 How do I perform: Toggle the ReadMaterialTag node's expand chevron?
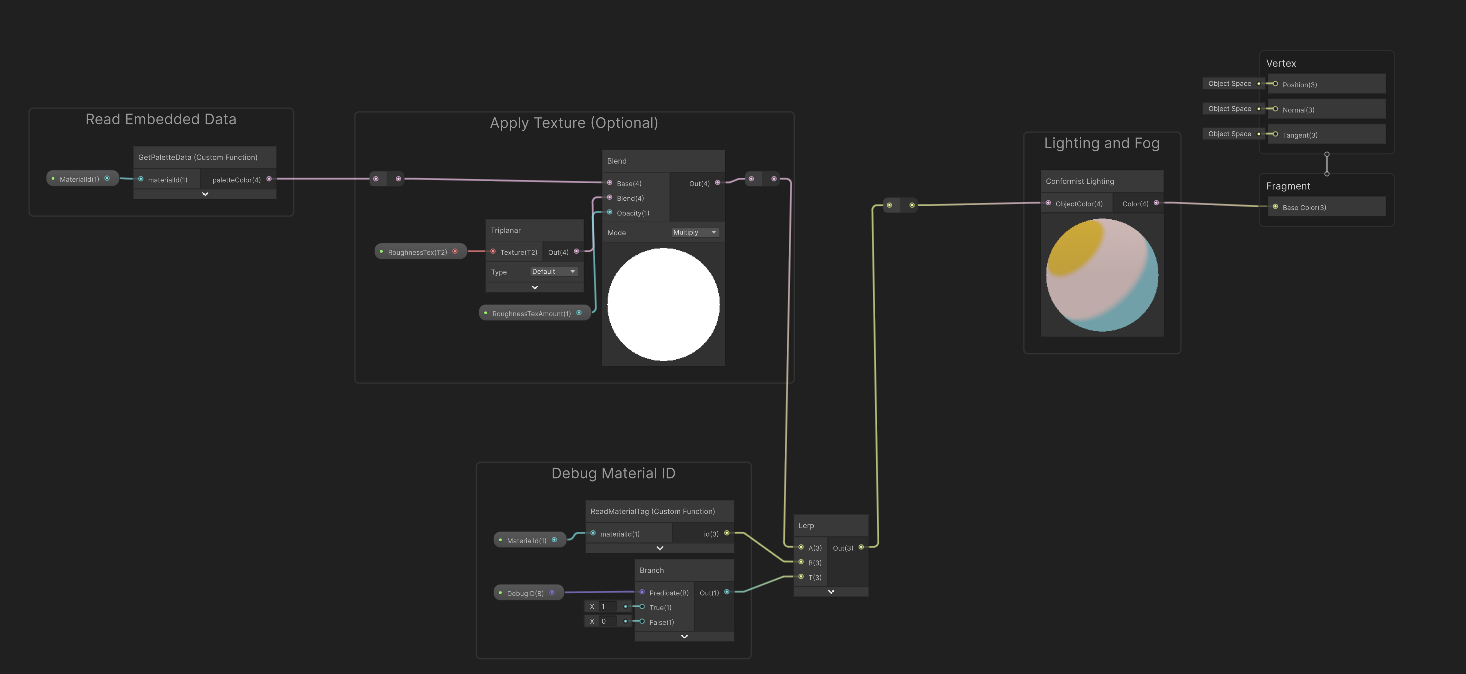(660, 547)
